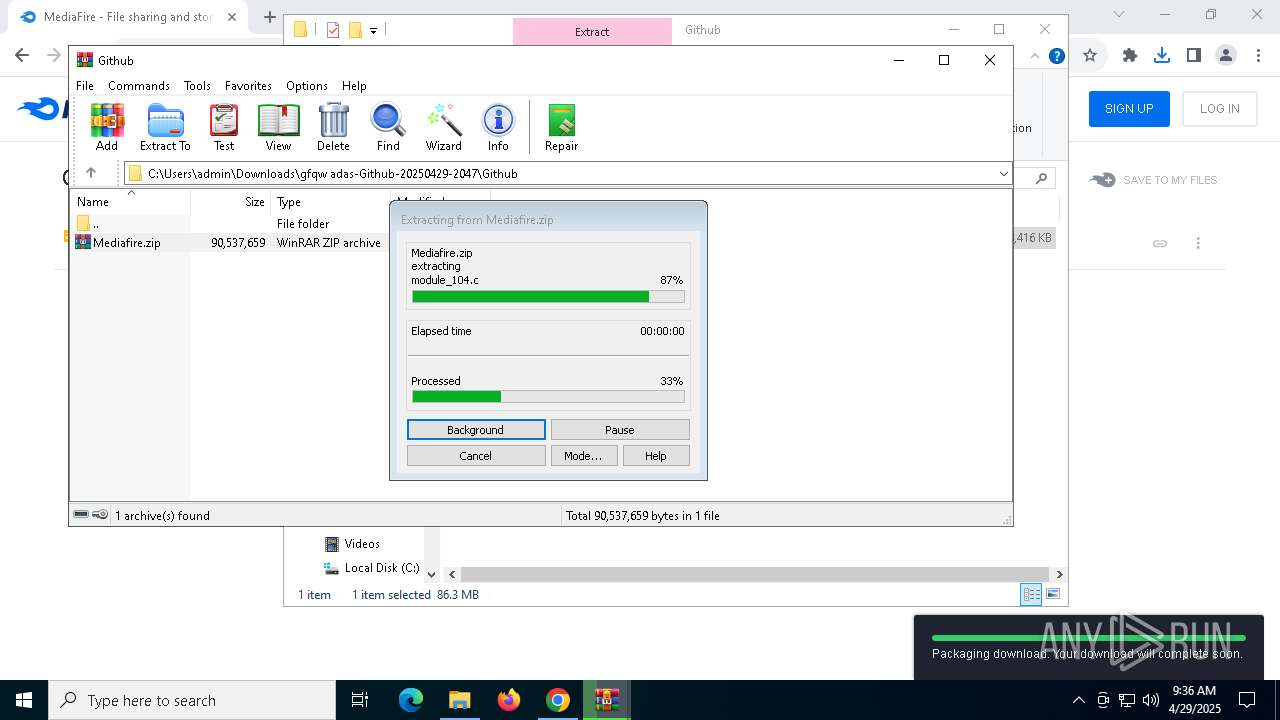Viewport: 1280px width, 720px height.
Task: Open three-dot menu on MediaFire file row
Action: [1198, 243]
